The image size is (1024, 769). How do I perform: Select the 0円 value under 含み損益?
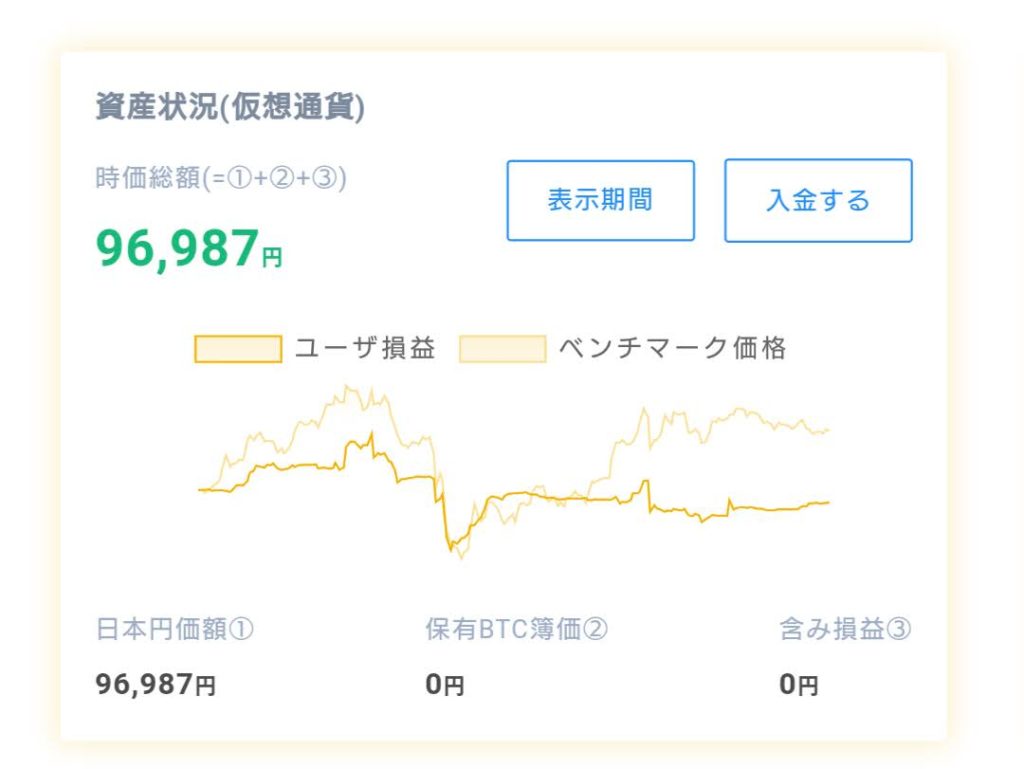798,685
